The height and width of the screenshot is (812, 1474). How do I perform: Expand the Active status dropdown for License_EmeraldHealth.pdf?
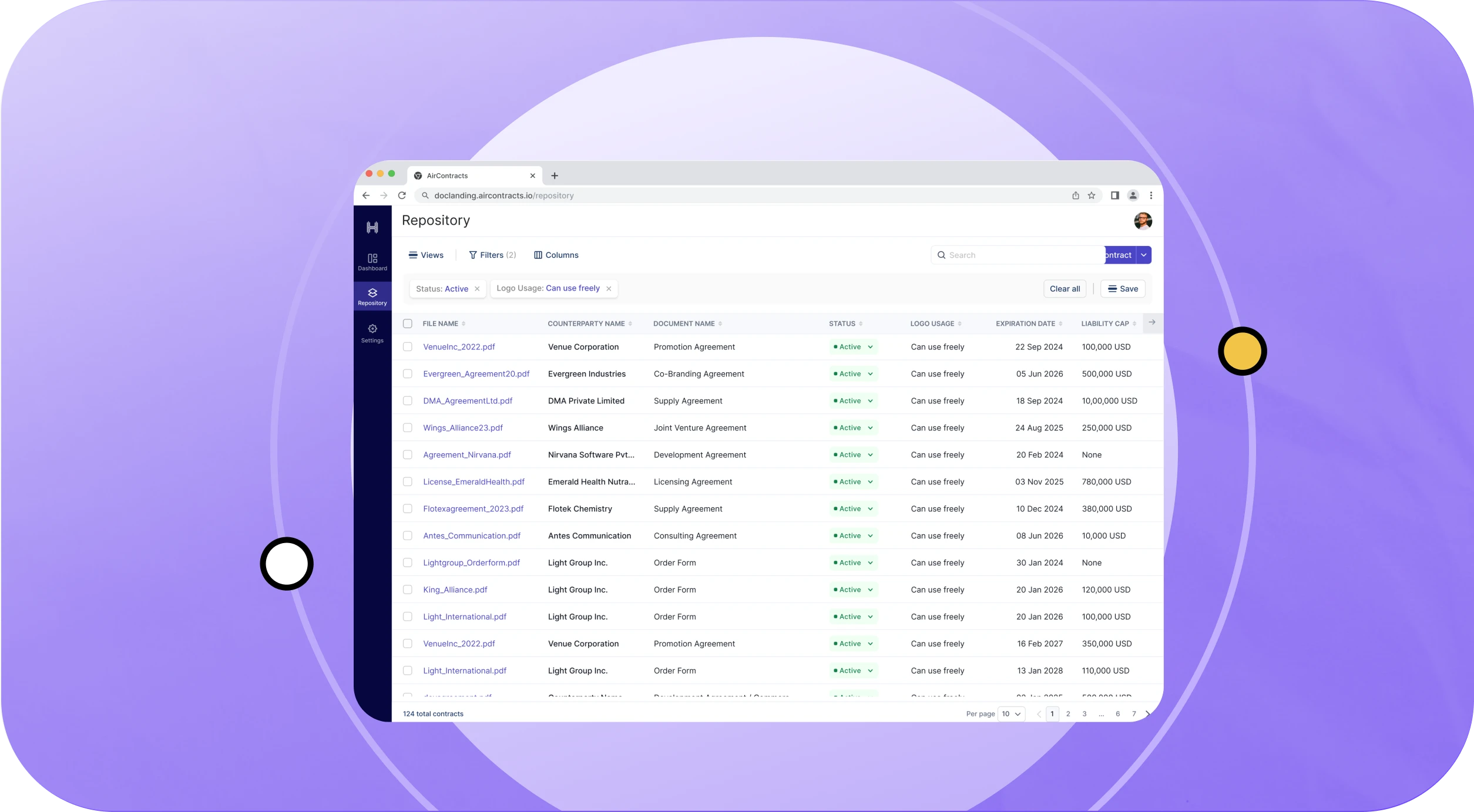tap(870, 481)
